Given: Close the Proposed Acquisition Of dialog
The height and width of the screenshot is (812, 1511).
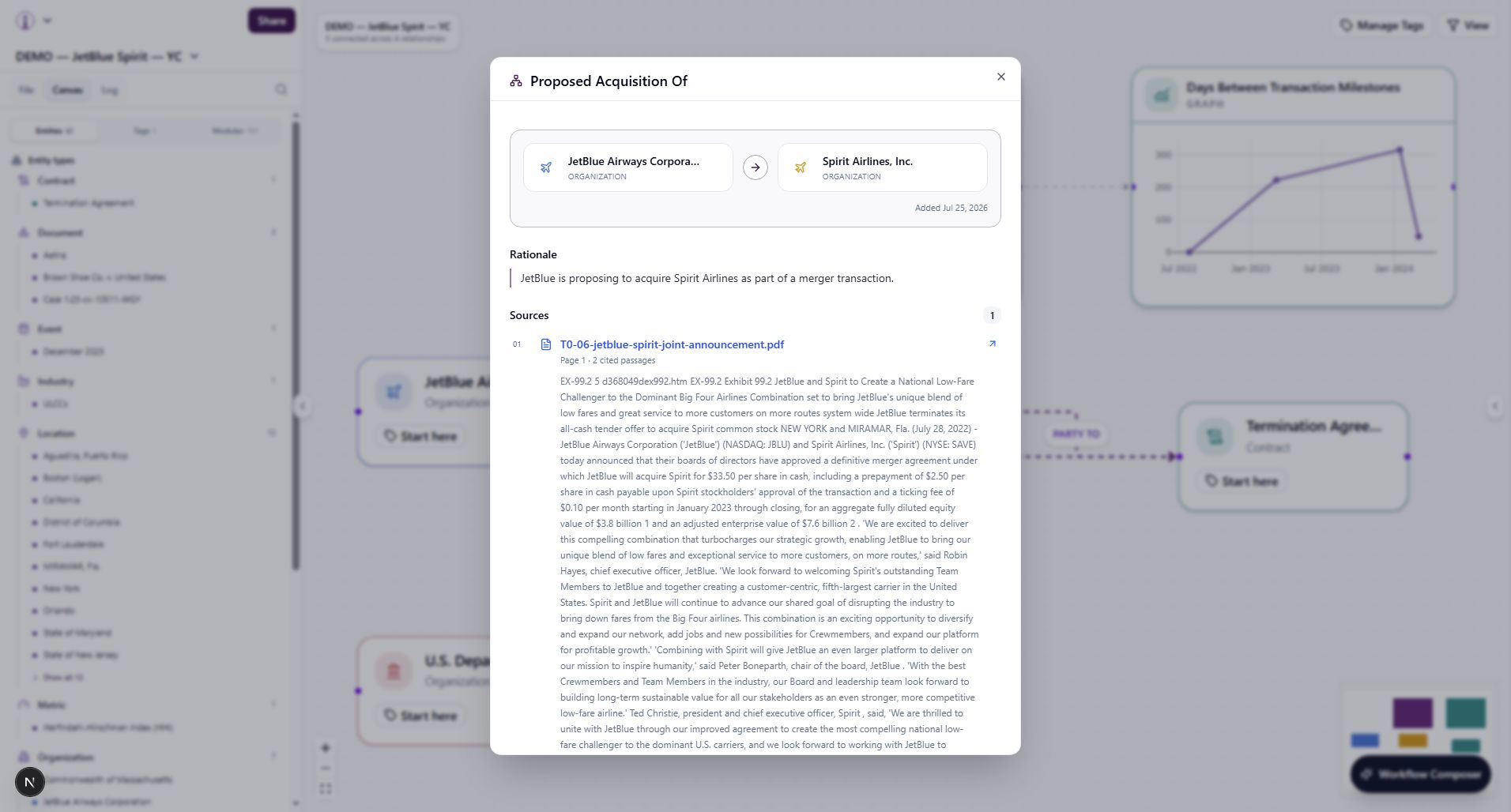Looking at the screenshot, I should pos(1001,77).
